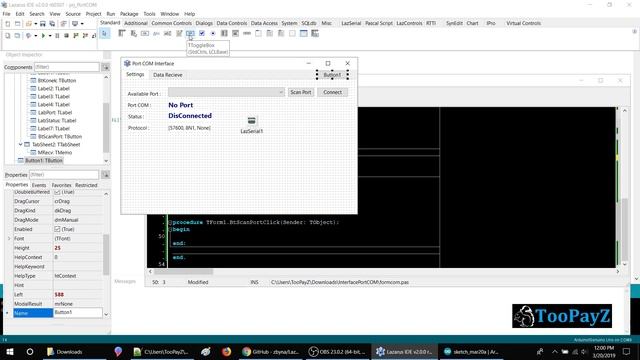This screenshot has width=640, height=360.
Task: Click the Save floppy-disk icon
Action: click(42, 24)
